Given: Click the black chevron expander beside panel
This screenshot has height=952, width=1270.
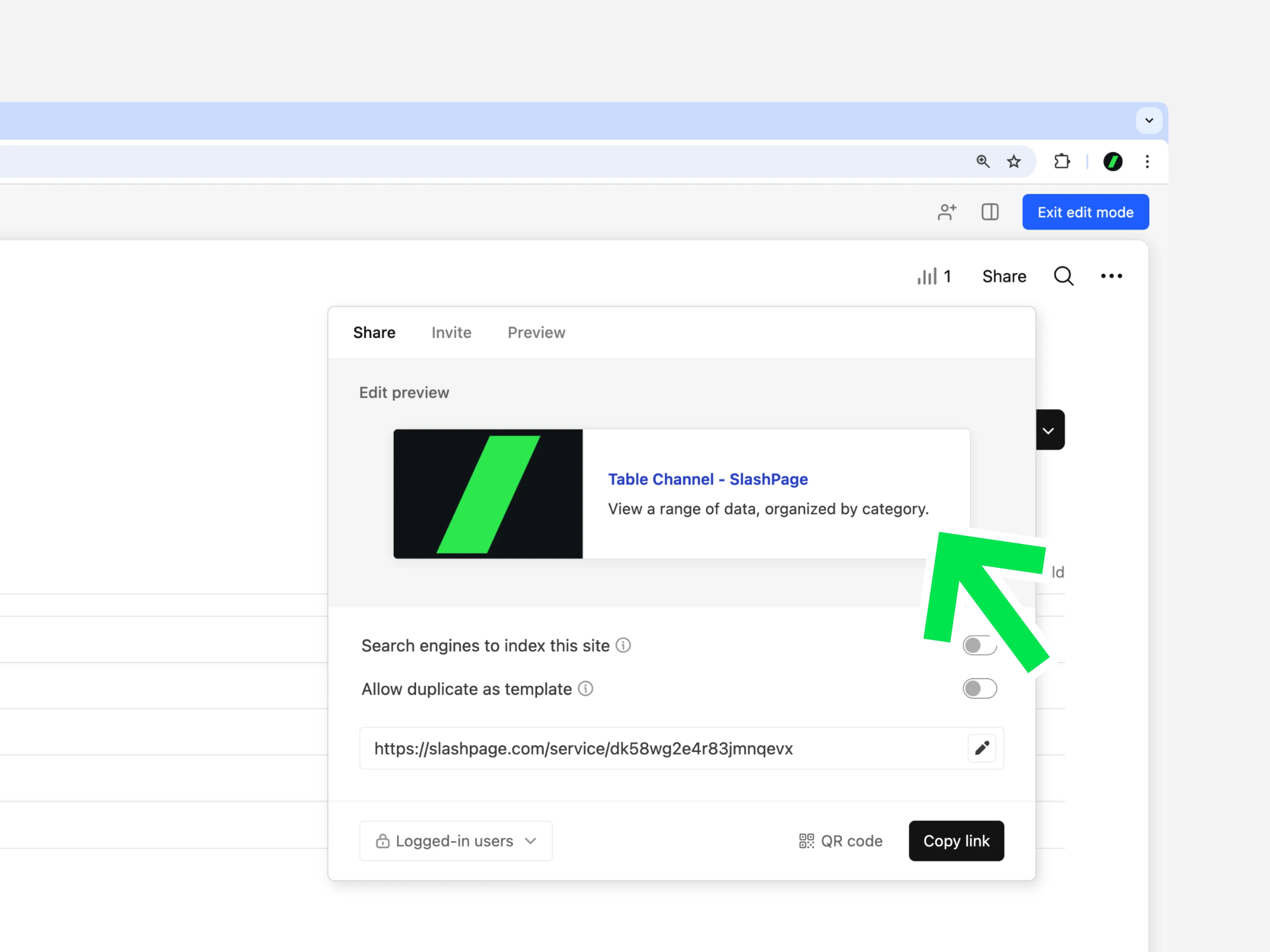Looking at the screenshot, I should [1049, 430].
